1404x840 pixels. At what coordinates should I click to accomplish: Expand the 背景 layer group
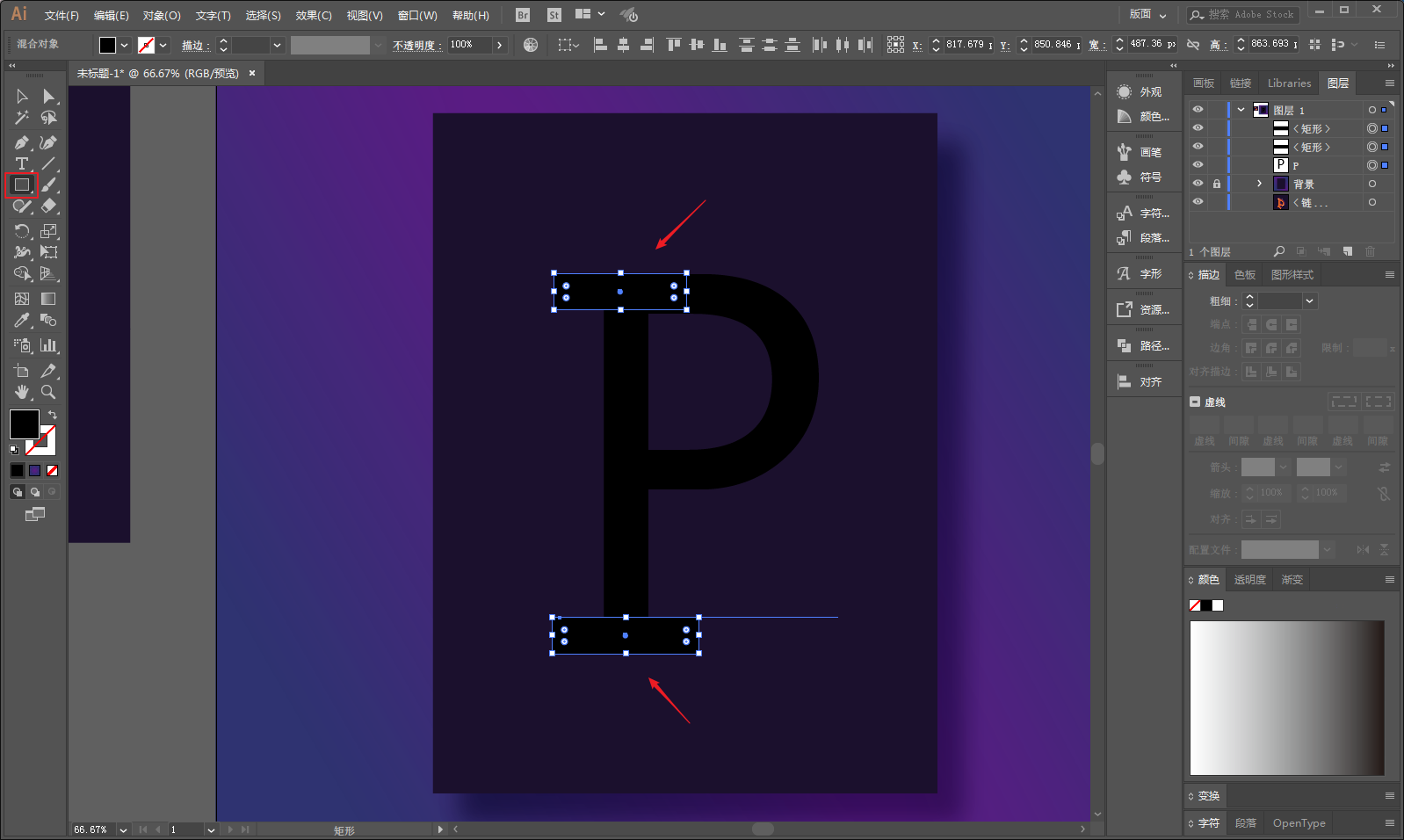[x=1259, y=184]
